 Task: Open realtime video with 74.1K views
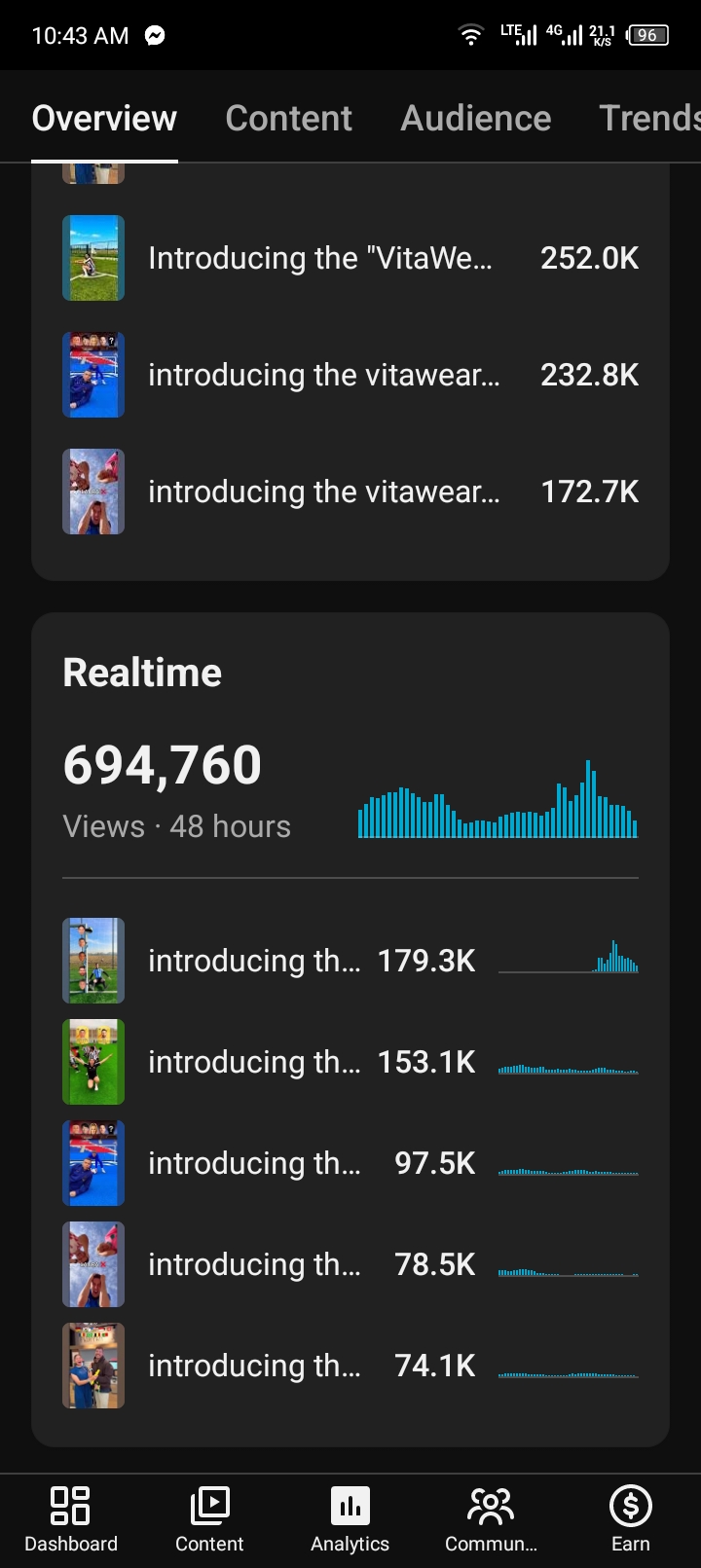click(350, 1366)
